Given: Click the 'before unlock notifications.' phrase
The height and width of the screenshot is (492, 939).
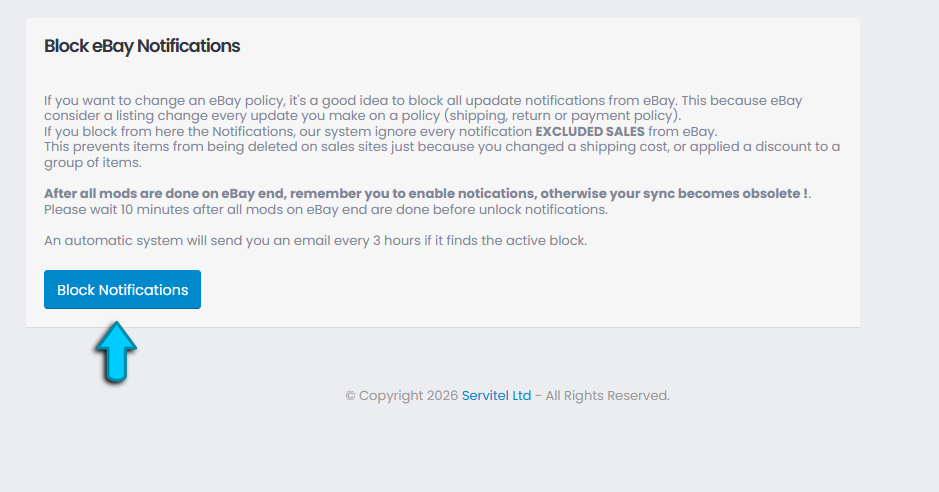Looking at the screenshot, I should pos(520,209).
